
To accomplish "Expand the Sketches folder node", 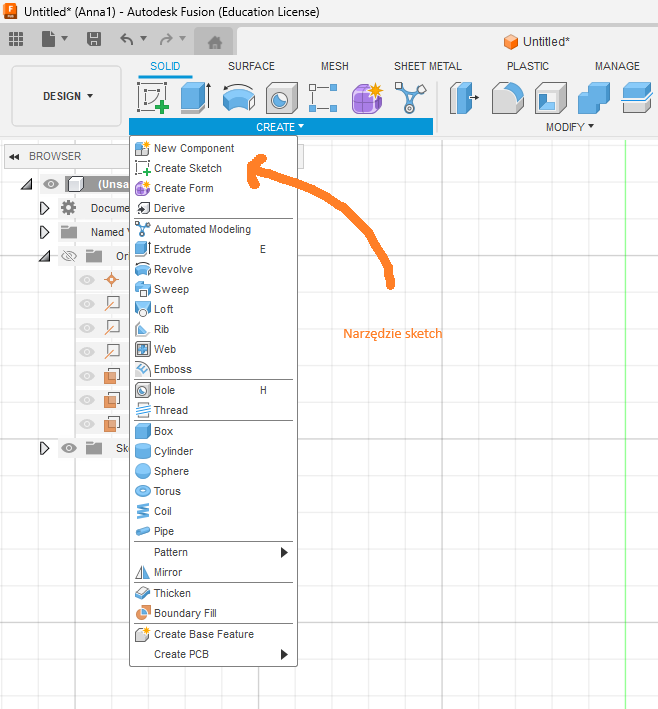I will tap(44, 448).
